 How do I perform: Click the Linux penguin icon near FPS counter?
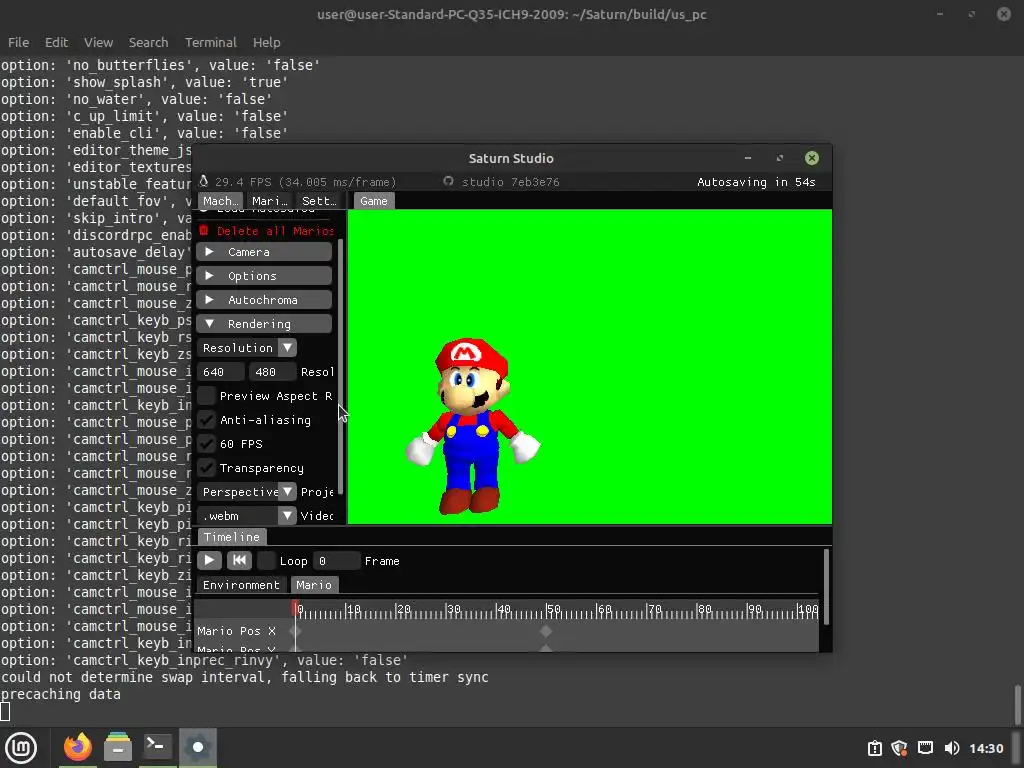pyautogui.click(x=204, y=182)
